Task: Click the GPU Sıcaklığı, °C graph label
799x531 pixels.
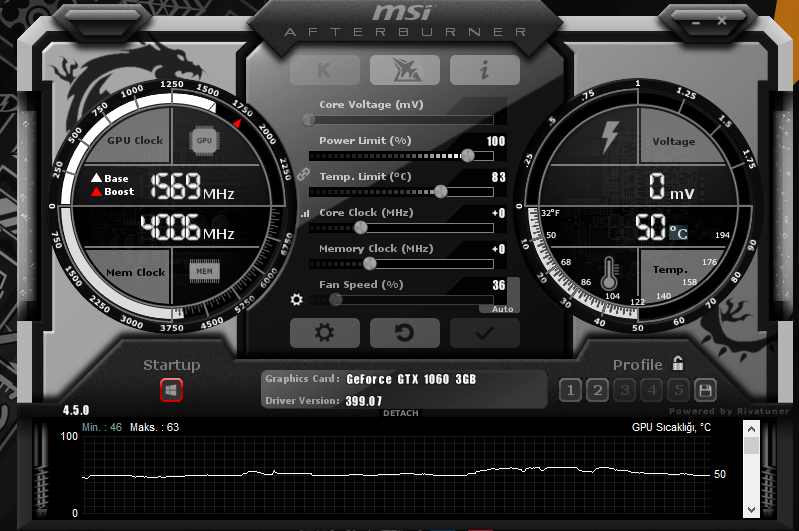Action: pos(671,427)
